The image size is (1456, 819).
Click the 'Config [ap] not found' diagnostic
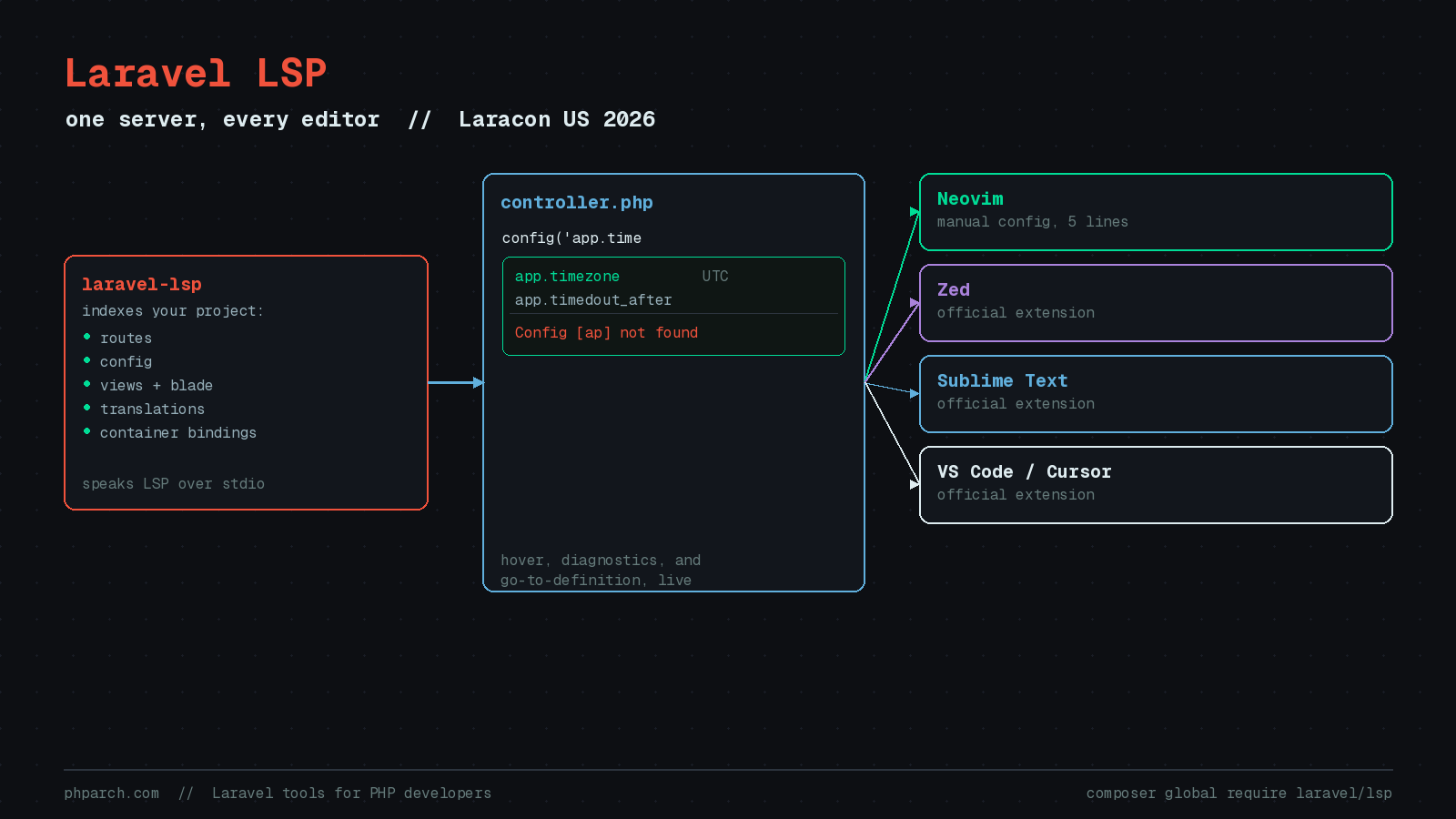pos(606,333)
